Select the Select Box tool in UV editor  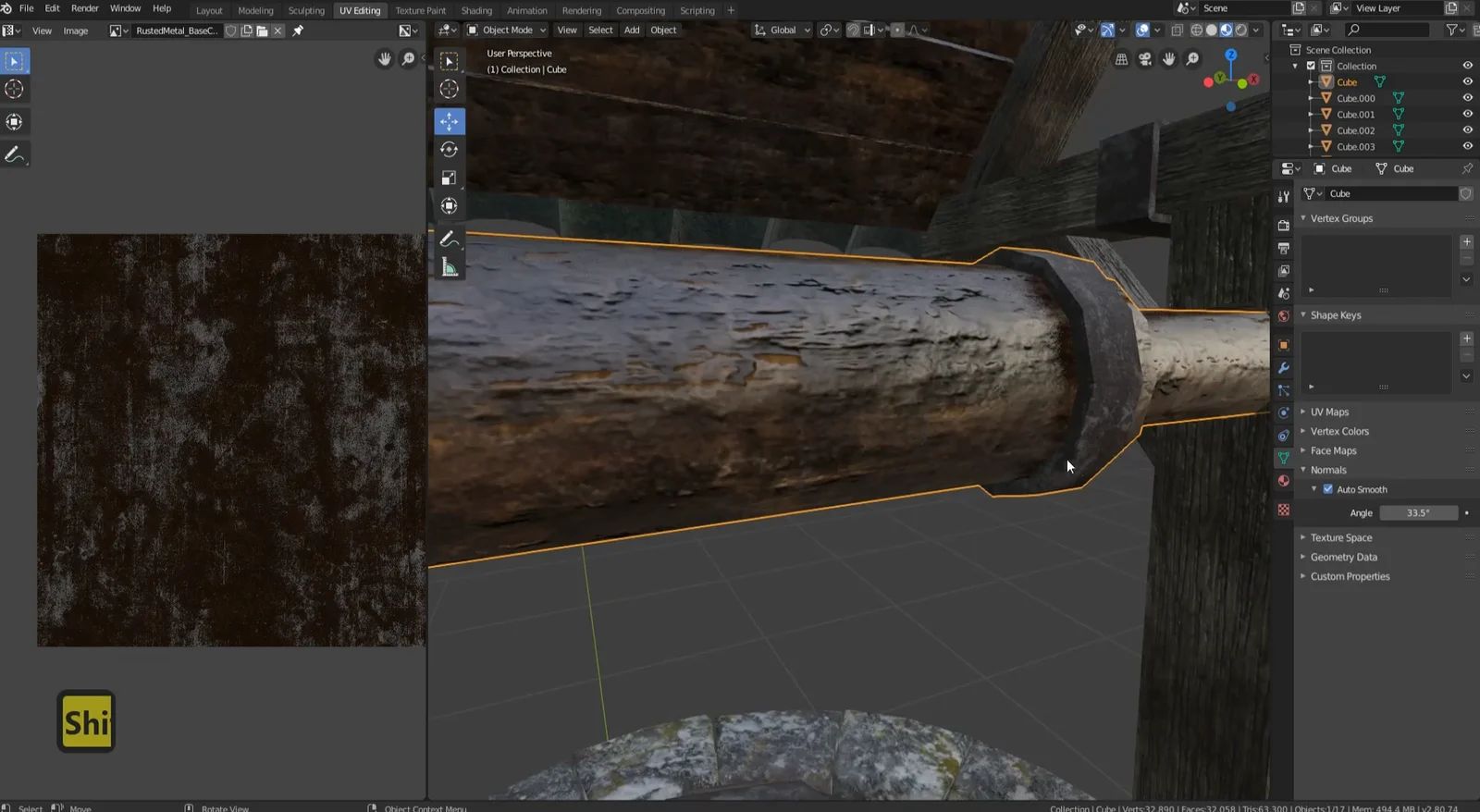pos(15,61)
